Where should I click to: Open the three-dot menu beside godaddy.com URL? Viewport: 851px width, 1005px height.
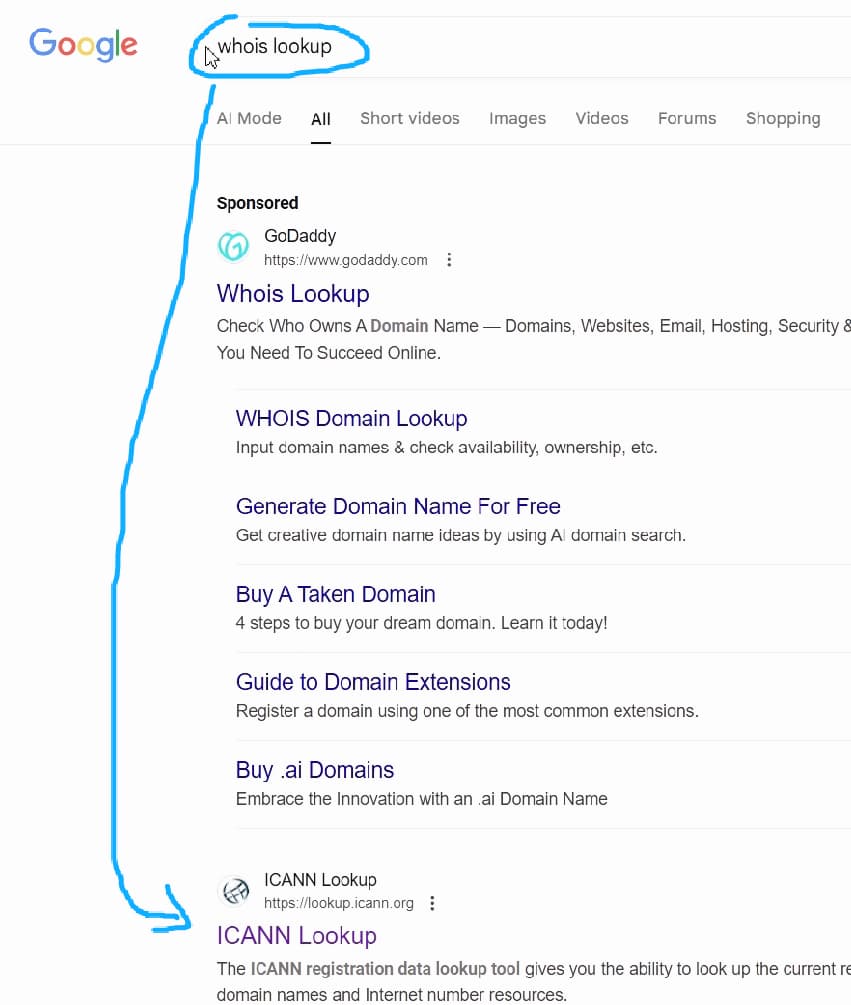click(x=449, y=260)
